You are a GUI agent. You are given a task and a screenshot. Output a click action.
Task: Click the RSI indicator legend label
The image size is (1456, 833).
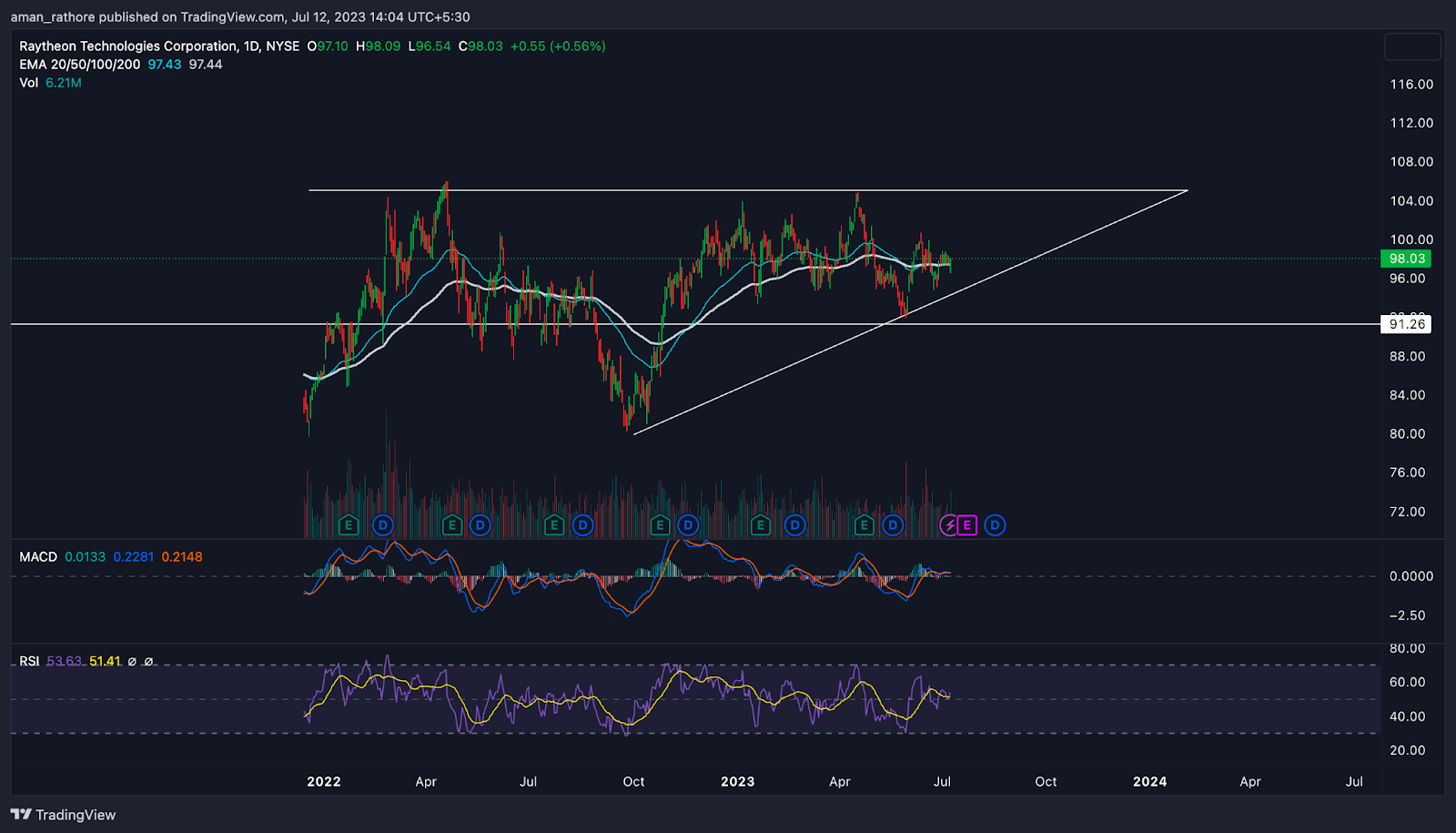[29, 661]
